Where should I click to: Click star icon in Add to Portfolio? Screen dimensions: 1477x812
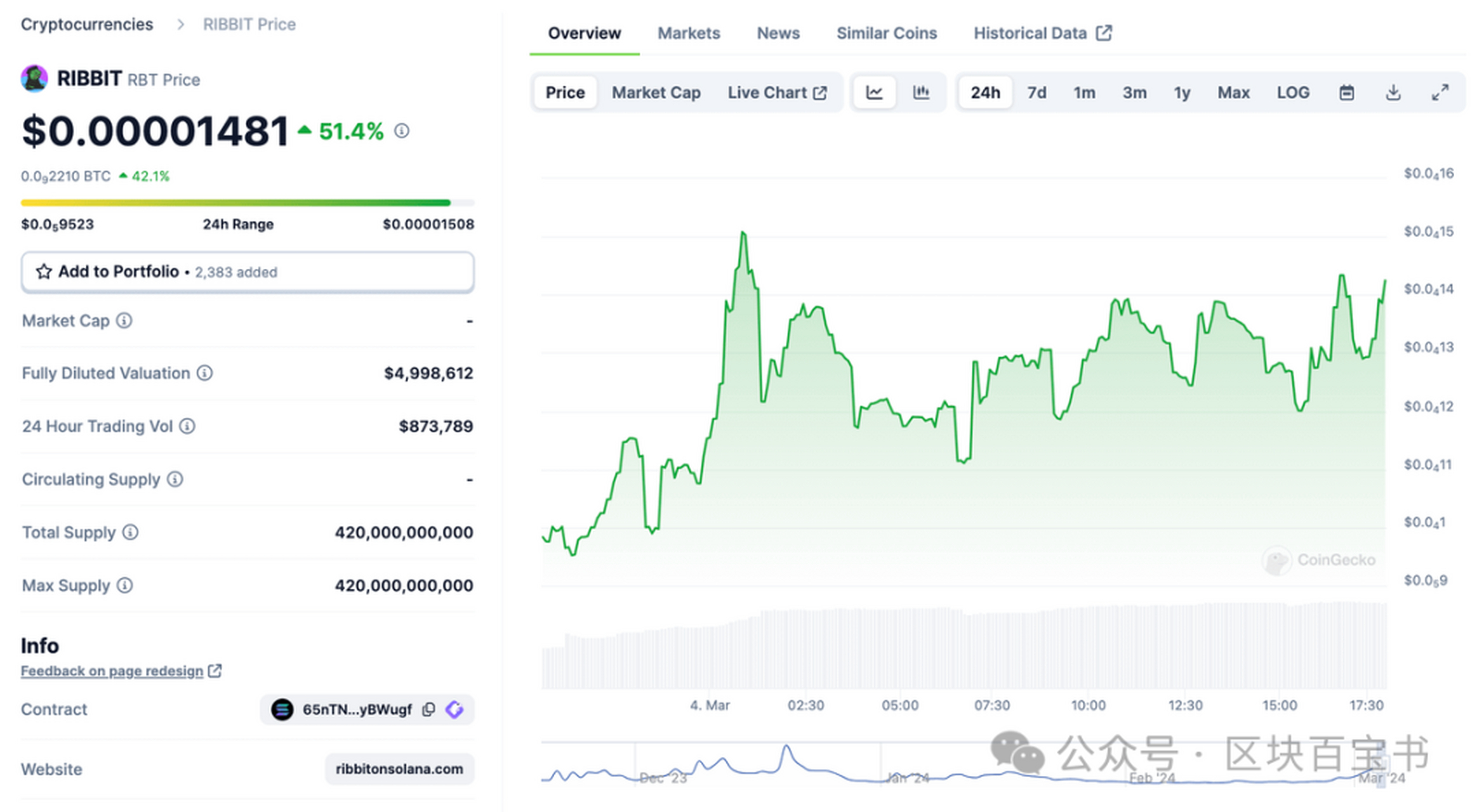tap(44, 272)
